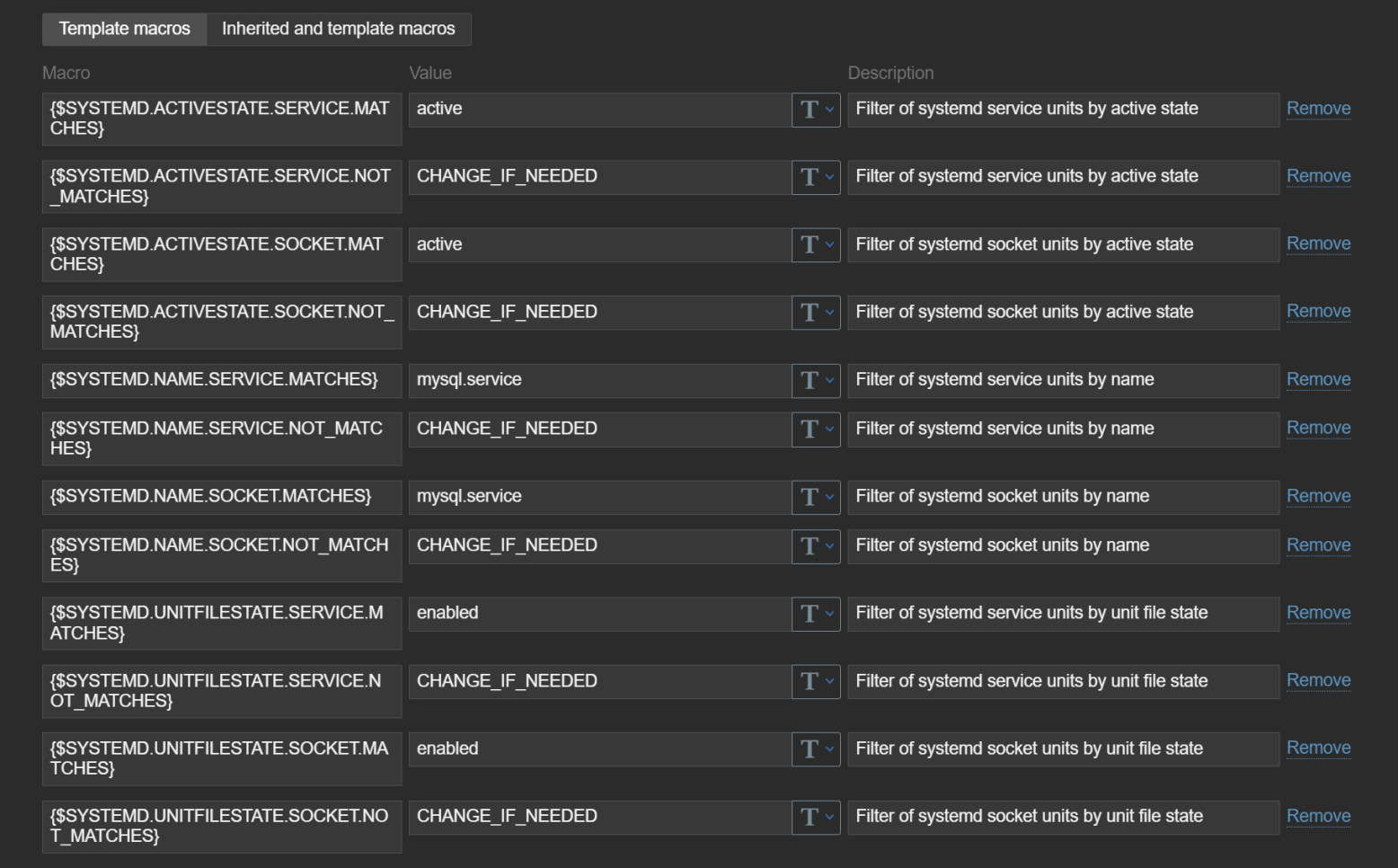Edit description of UNITFILESTATE.SOCKET.MATCHES macro
Image resolution: width=1398 pixels, height=868 pixels.
[1063, 749]
